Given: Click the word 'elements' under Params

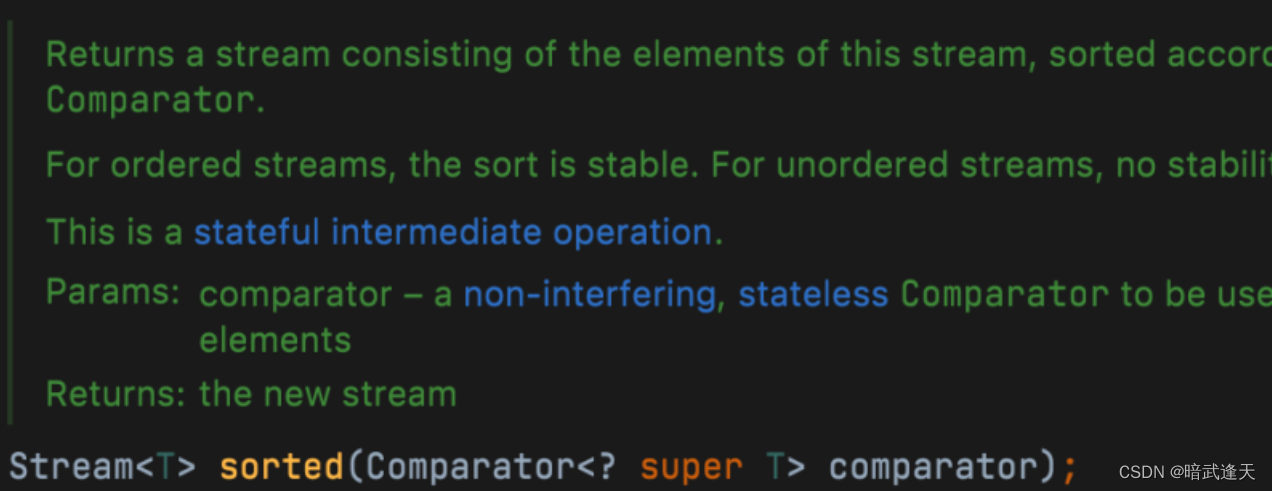Looking at the screenshot, I should 275,340.
